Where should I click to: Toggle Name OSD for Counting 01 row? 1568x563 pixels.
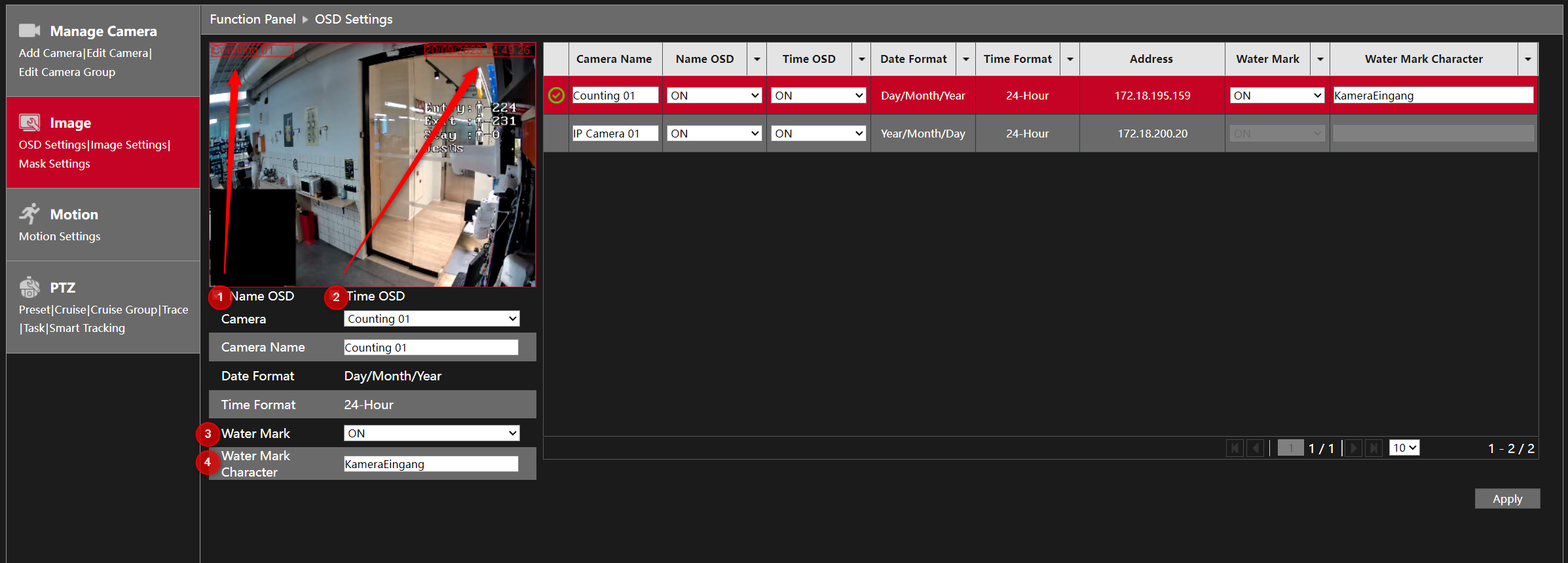(714, 96)
